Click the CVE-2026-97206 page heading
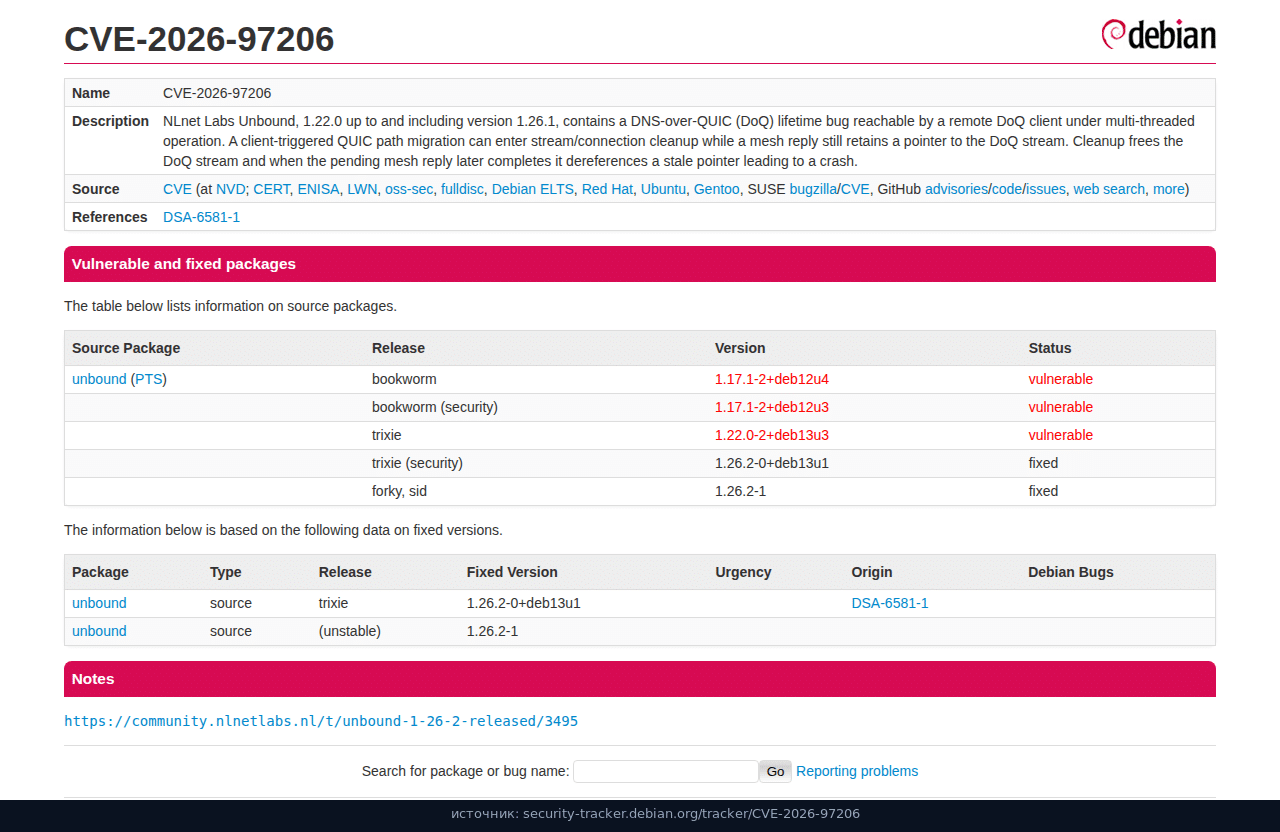The image size is (1280, 832). [199, 39]
